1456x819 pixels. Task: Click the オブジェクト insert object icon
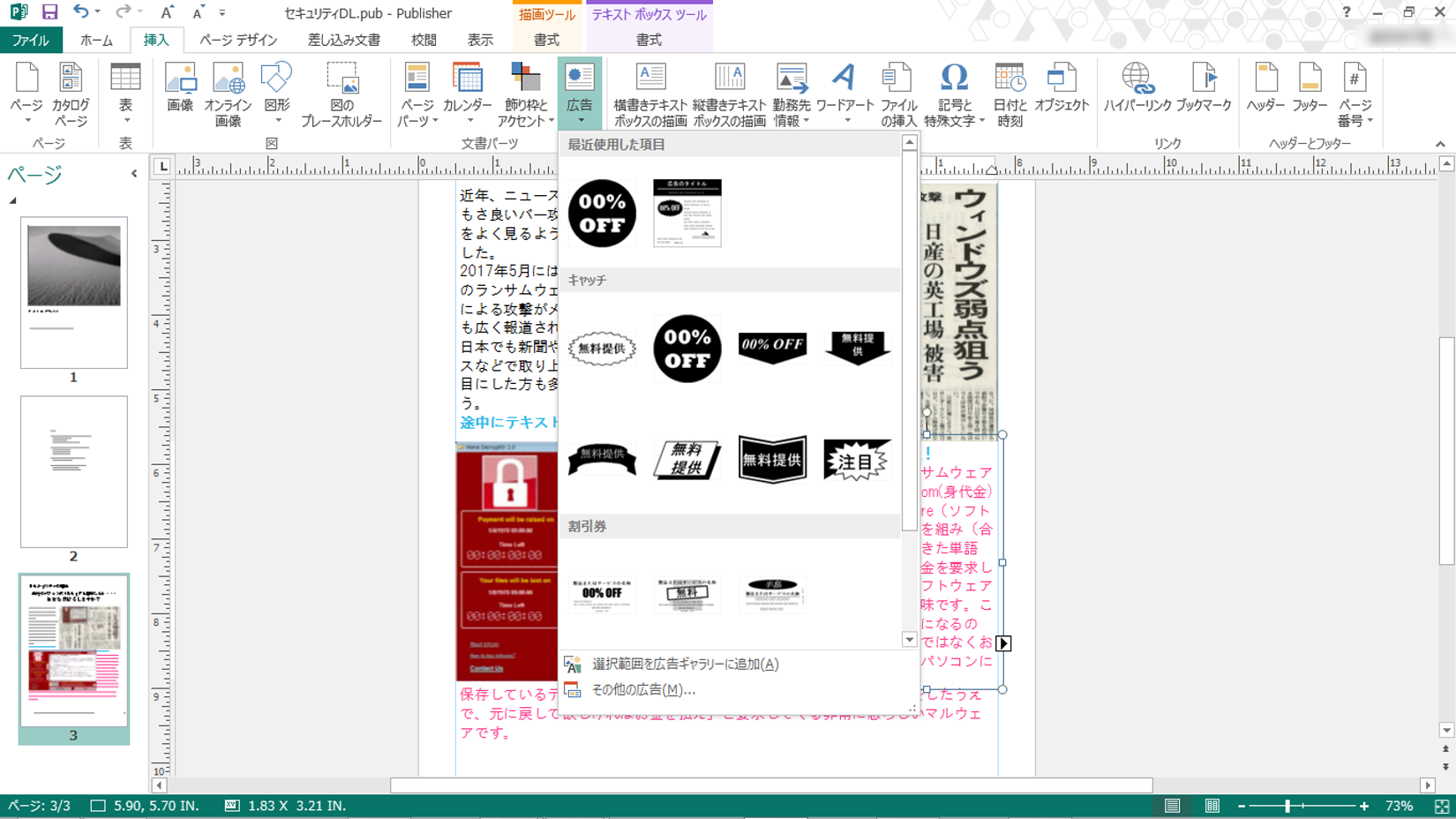1061,88
